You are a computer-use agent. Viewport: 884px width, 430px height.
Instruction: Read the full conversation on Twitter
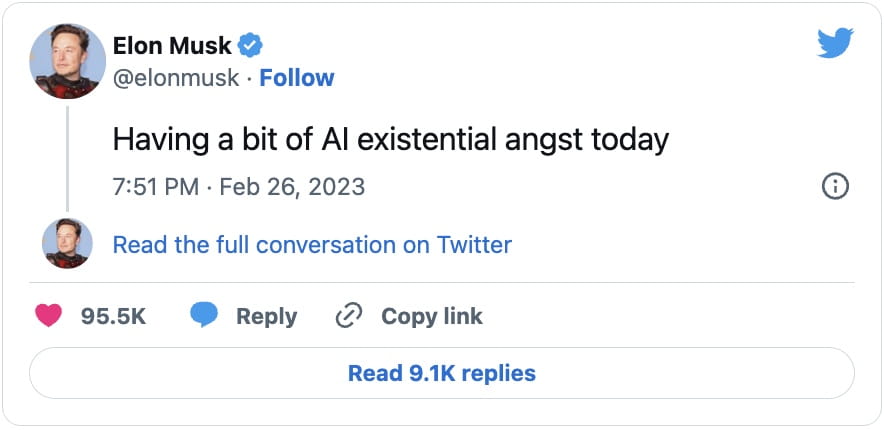point(312,245)
